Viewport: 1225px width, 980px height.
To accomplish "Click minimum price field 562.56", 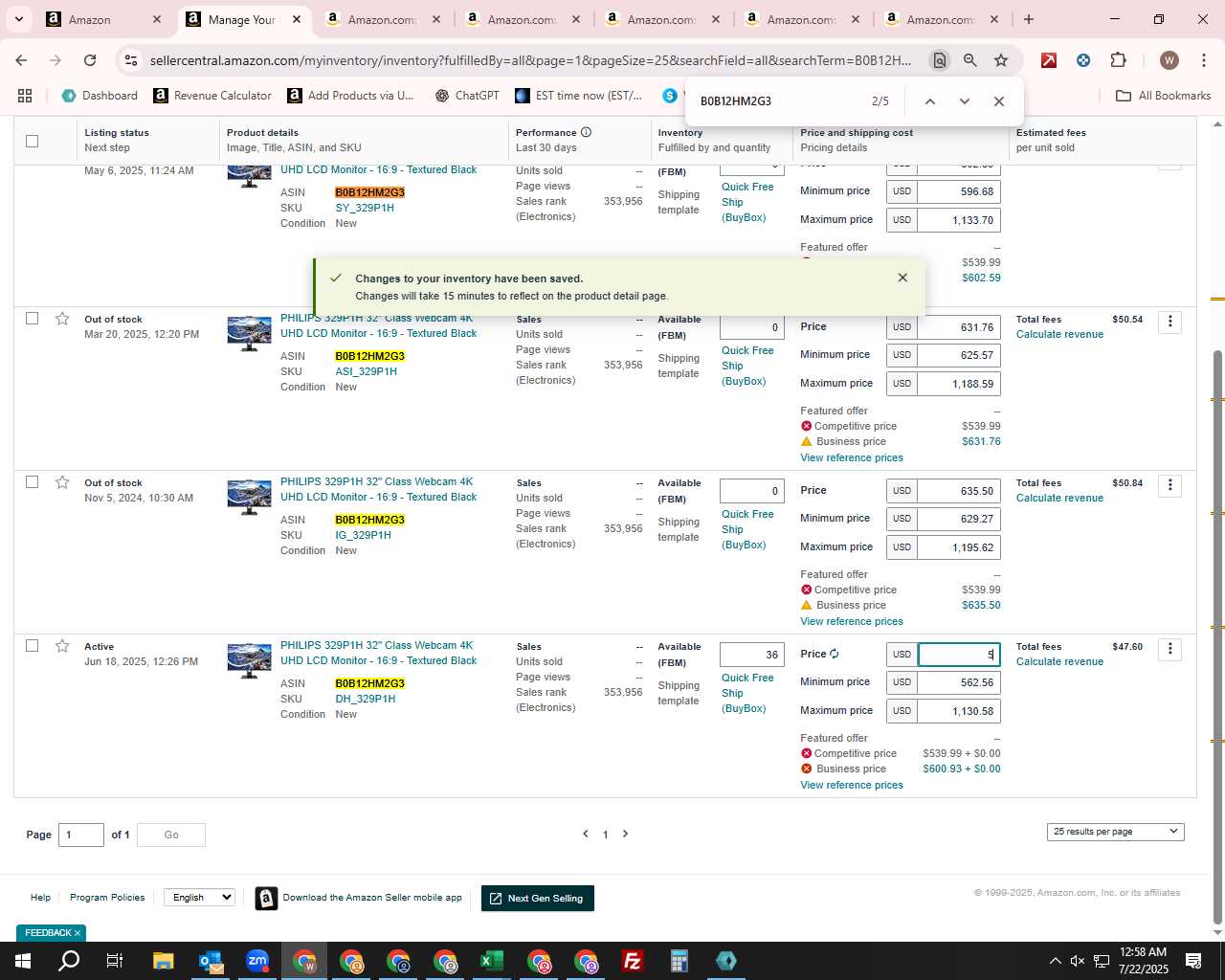I will pos(959,682).
